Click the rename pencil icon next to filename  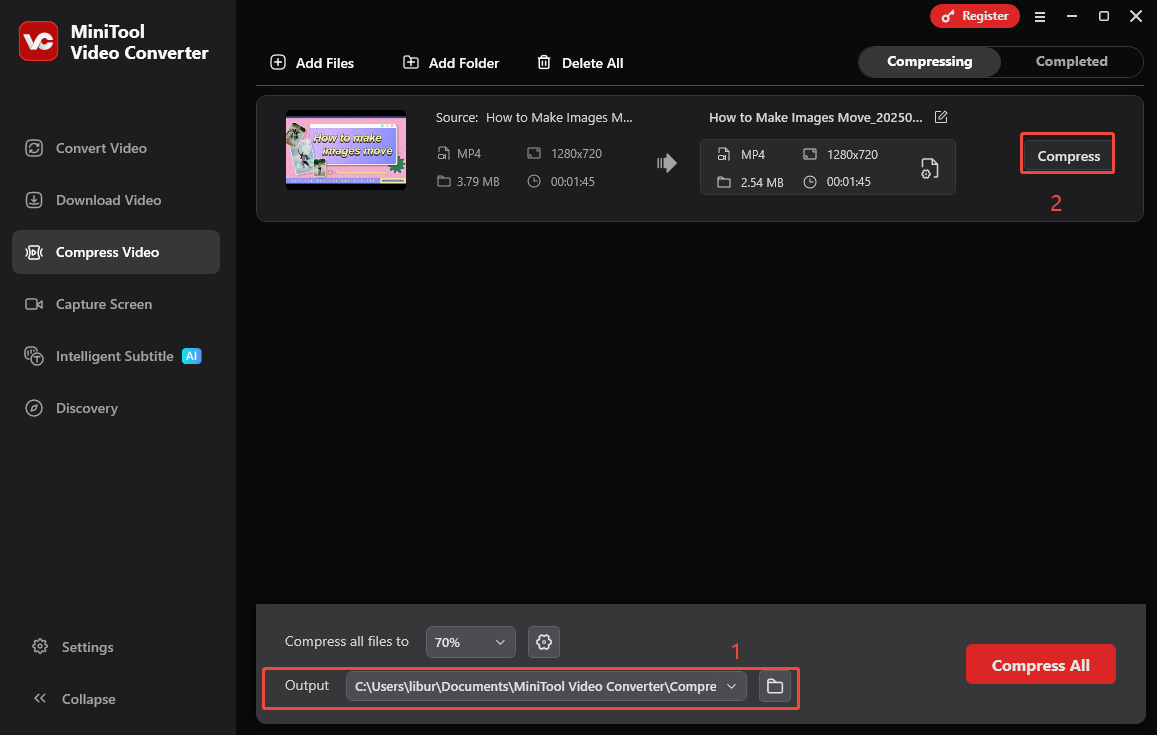940,117
